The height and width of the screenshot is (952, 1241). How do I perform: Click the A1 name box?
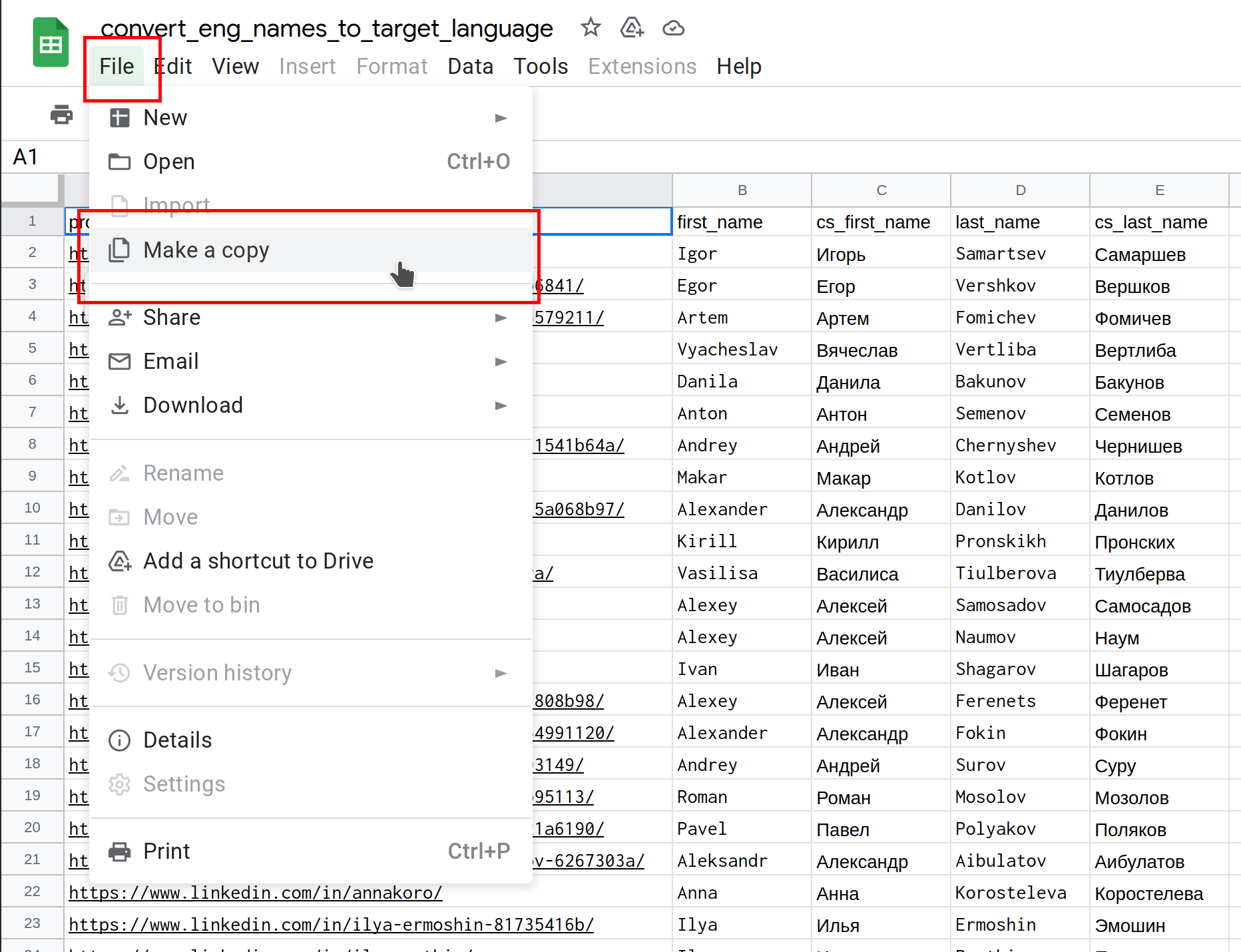pyautogui.click(x=27, y=157)
